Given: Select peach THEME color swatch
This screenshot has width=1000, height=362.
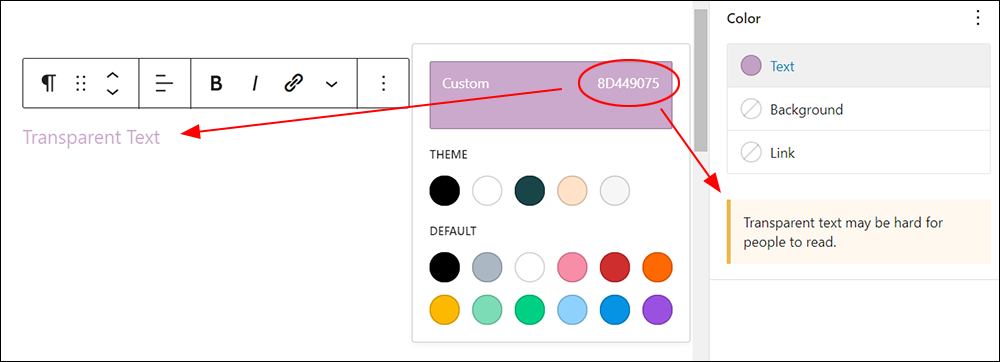Looking at the screenshot, I should point(572,191).
